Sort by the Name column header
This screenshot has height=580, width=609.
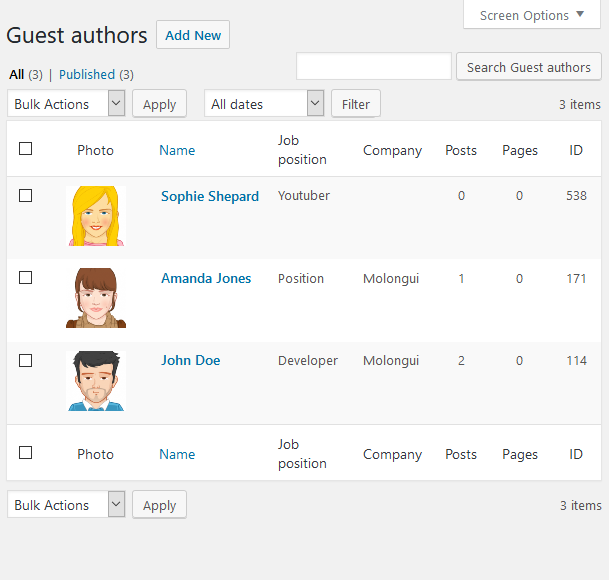(x=177, y=150)
